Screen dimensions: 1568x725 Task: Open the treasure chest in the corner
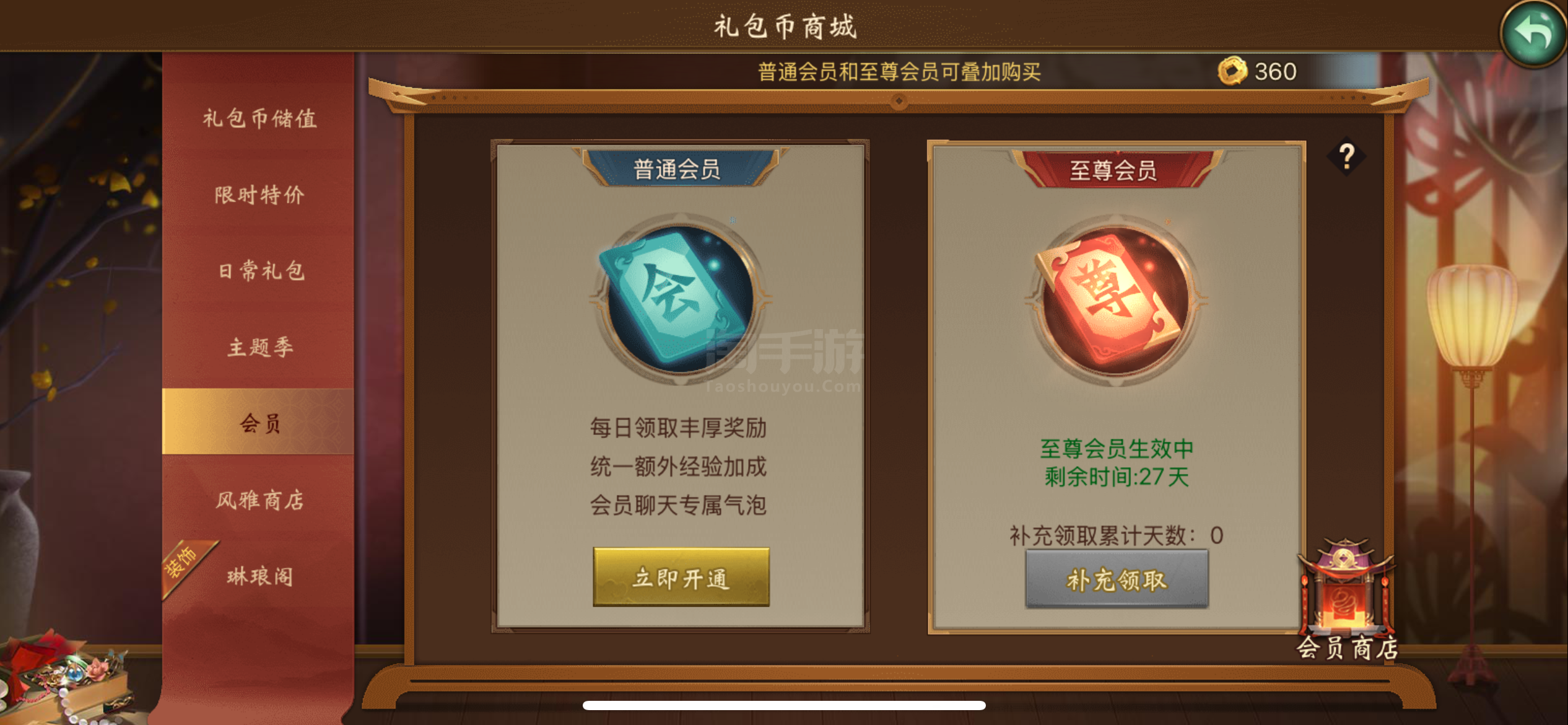pos(65,677)
